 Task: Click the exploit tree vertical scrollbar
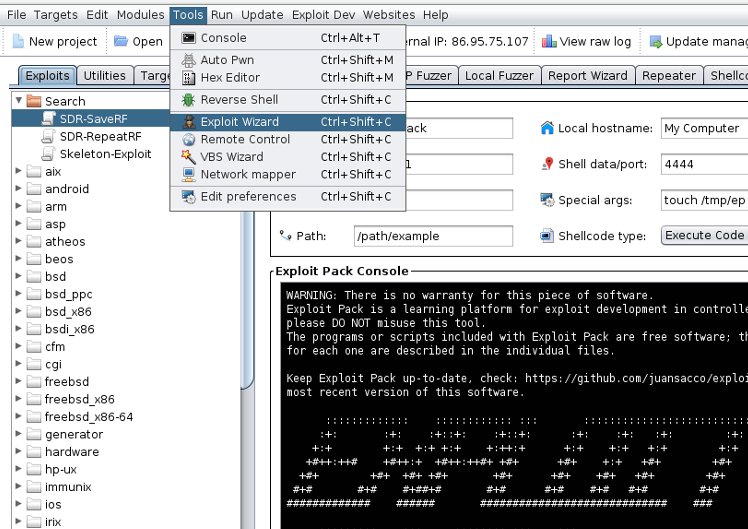point(248,301)
